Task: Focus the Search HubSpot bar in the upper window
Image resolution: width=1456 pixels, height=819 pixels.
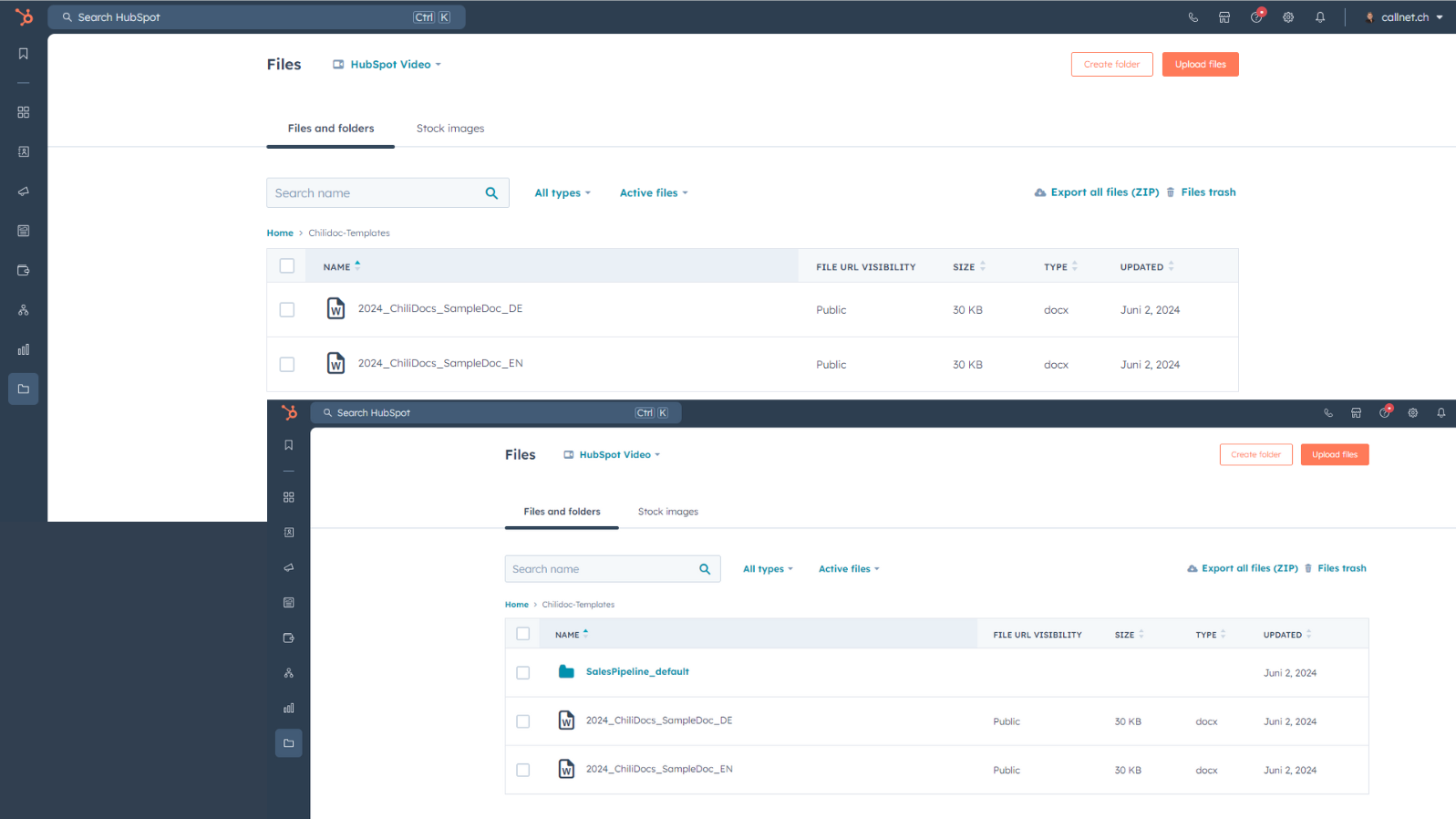Action: click(256, 17)
